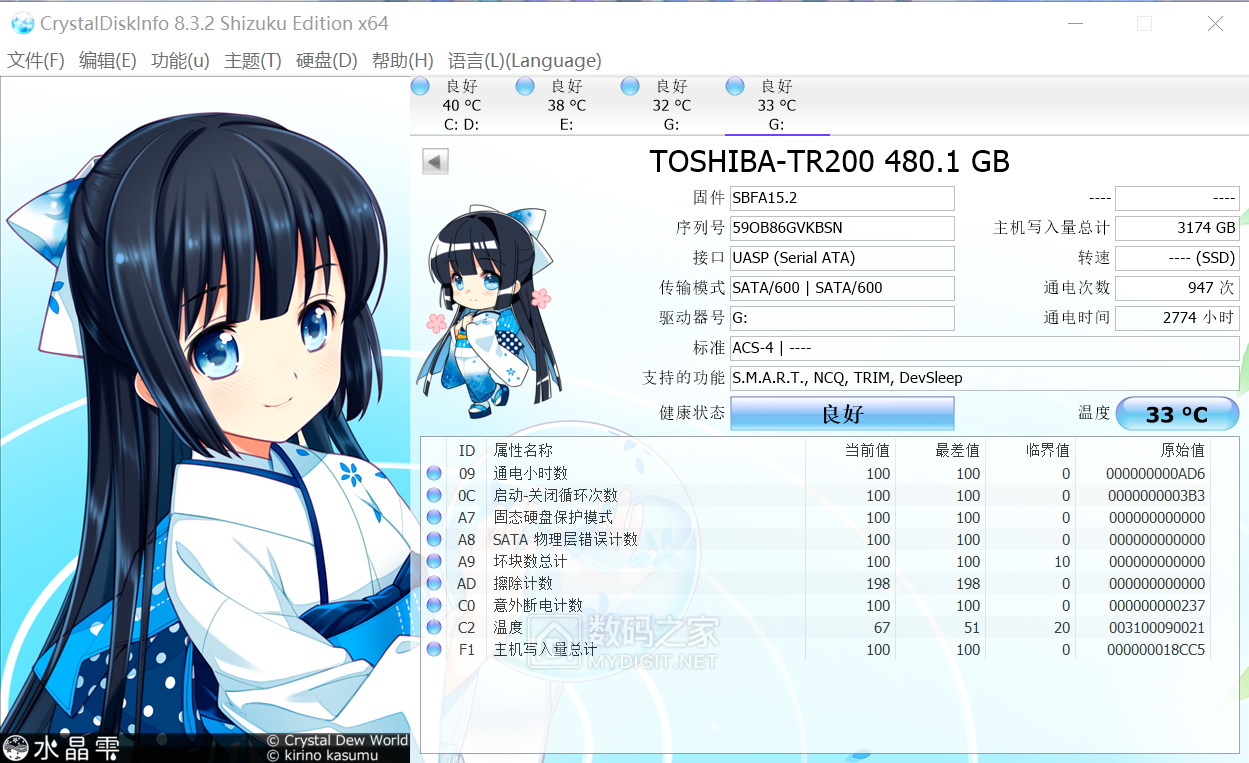Click the host writes value 3174 GB
Viewport: 1249px width, 763px height.
[x=1177, y=228]
